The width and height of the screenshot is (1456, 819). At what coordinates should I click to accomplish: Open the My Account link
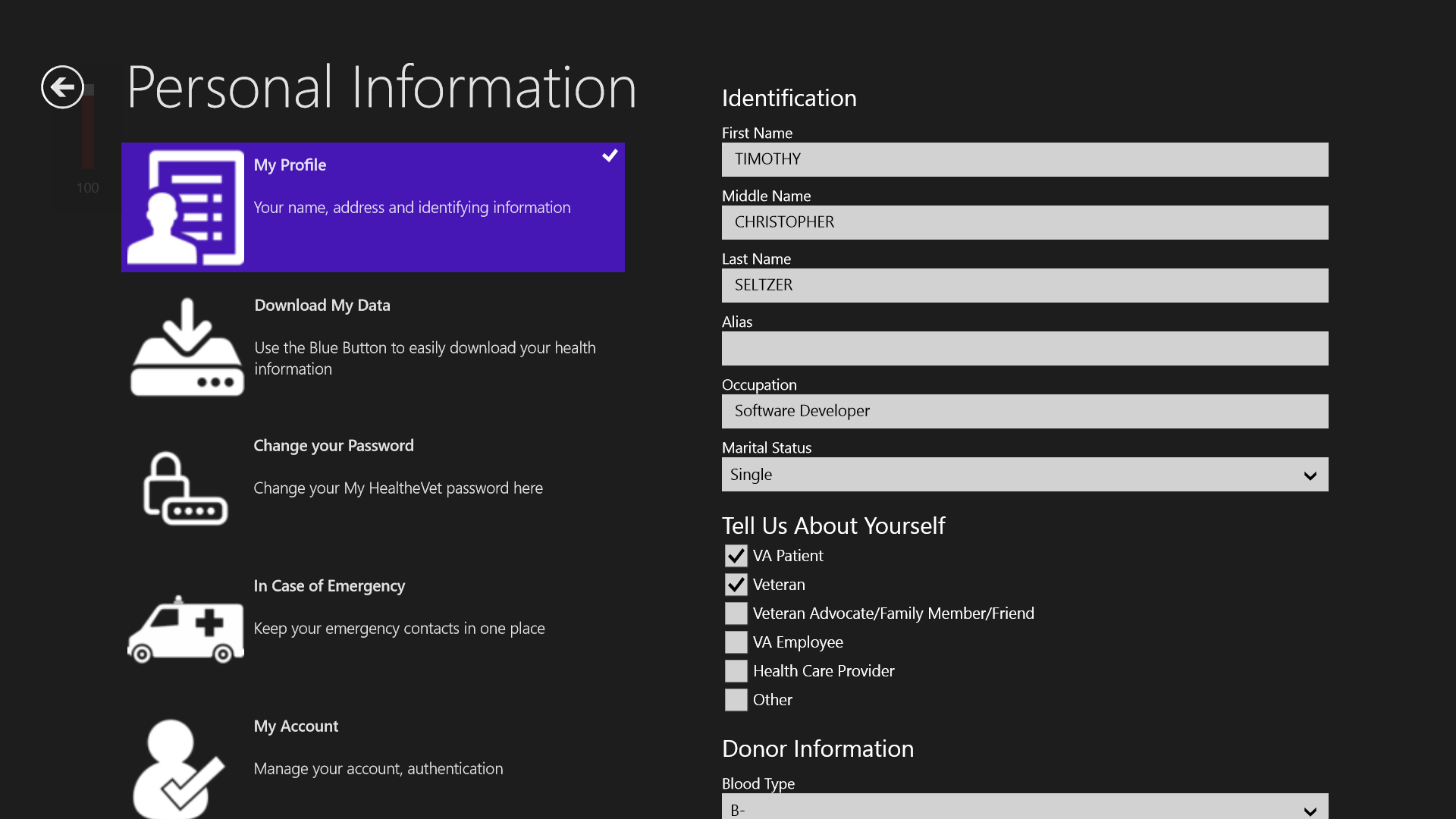[x=296, y=726]
